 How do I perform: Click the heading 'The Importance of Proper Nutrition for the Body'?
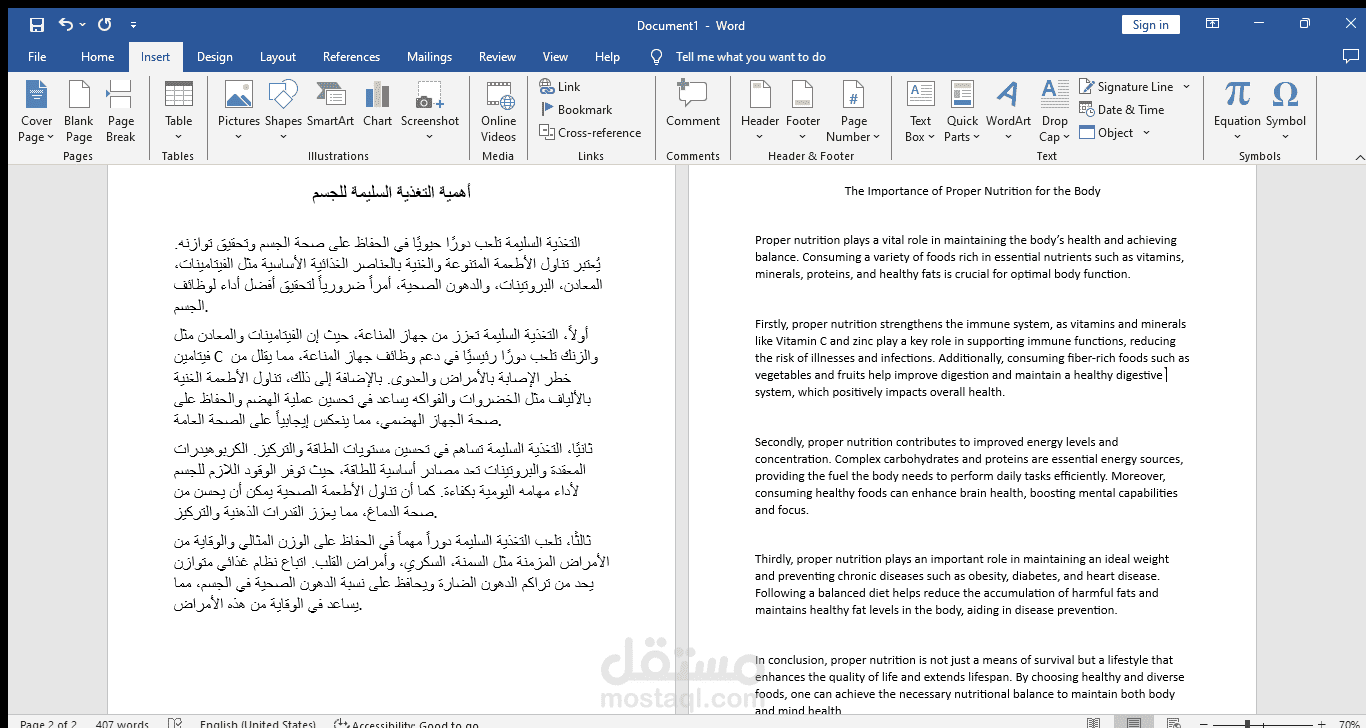[972, 191]
